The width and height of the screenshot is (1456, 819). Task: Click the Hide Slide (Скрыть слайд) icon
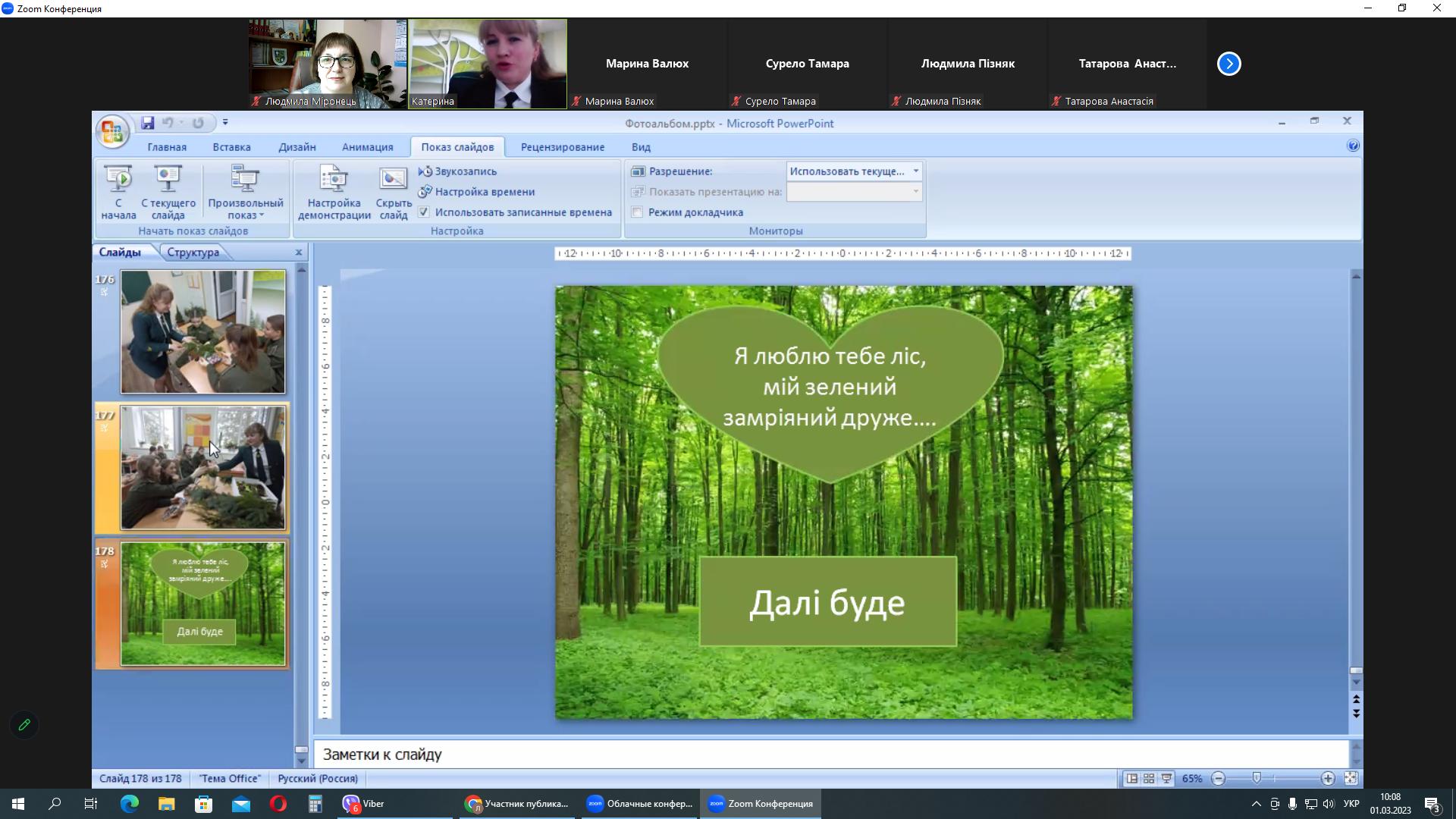coord(393,180)
